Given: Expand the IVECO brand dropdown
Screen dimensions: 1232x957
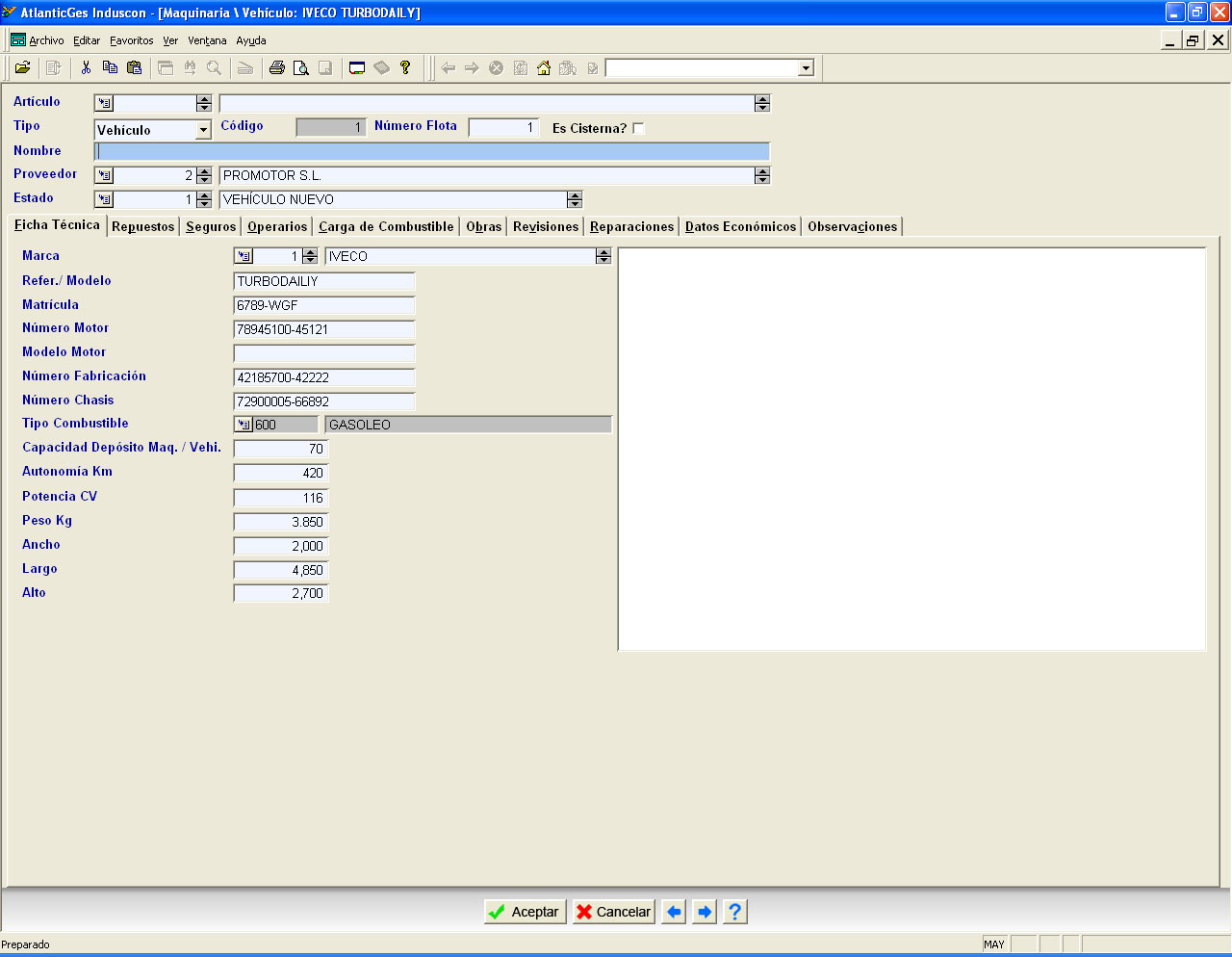Looking at the screenshot, I should (x=603, y=256).
